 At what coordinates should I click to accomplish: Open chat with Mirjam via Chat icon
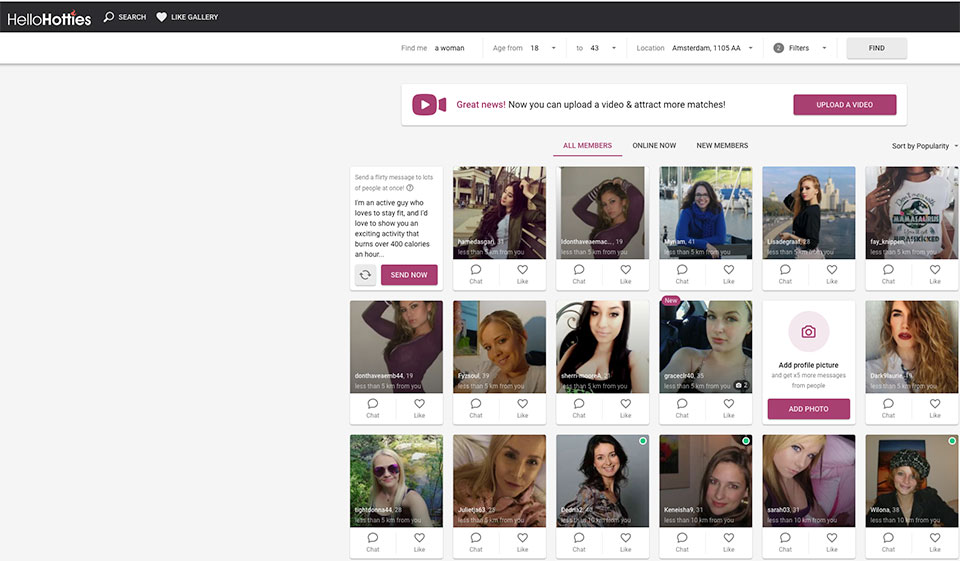682,270
